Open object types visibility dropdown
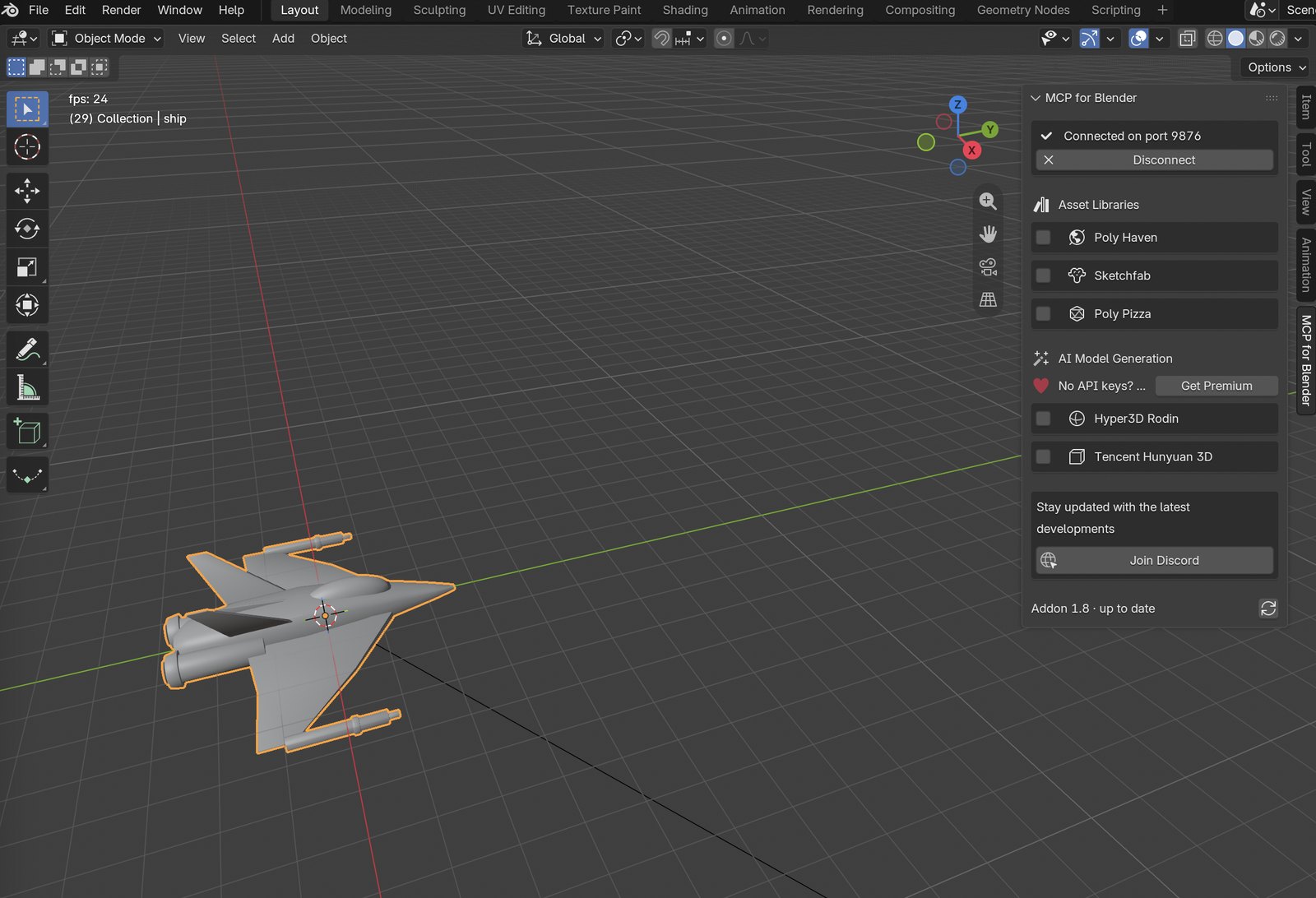The height and width of the screenshot is (898, 1316). [x=1055, y=39]
